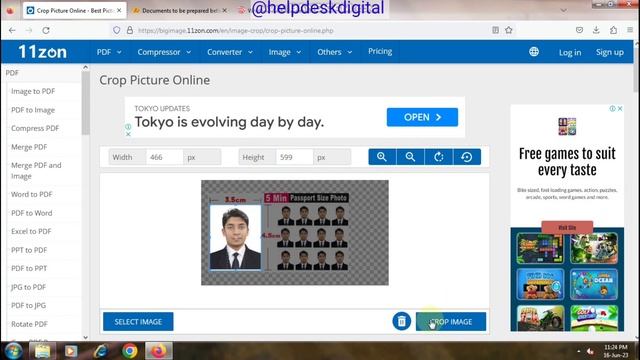The image size is (640, 360).
Task: Open Firefox downloads arrow icon
Action: coord(596,30)
